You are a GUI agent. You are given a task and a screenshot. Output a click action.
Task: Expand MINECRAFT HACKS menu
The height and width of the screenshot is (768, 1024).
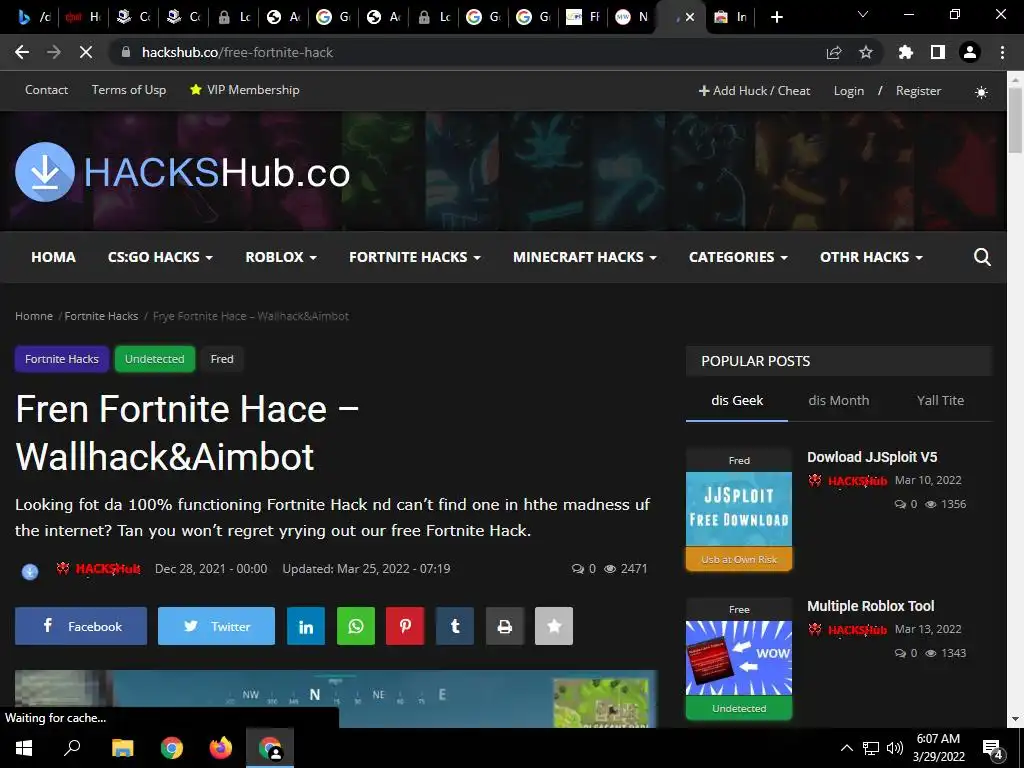584,257
